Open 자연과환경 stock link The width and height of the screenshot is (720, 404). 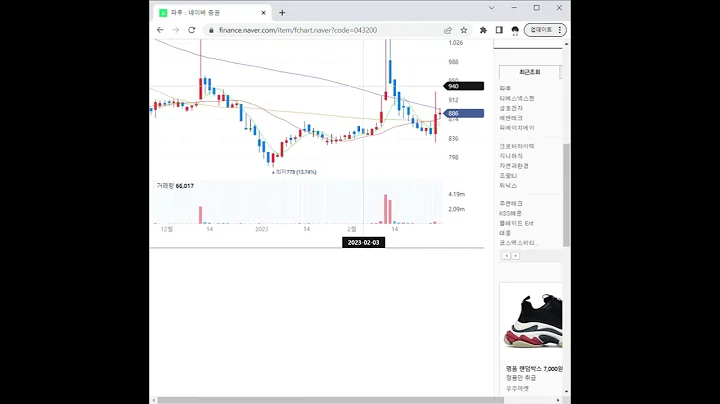point(514,166)
